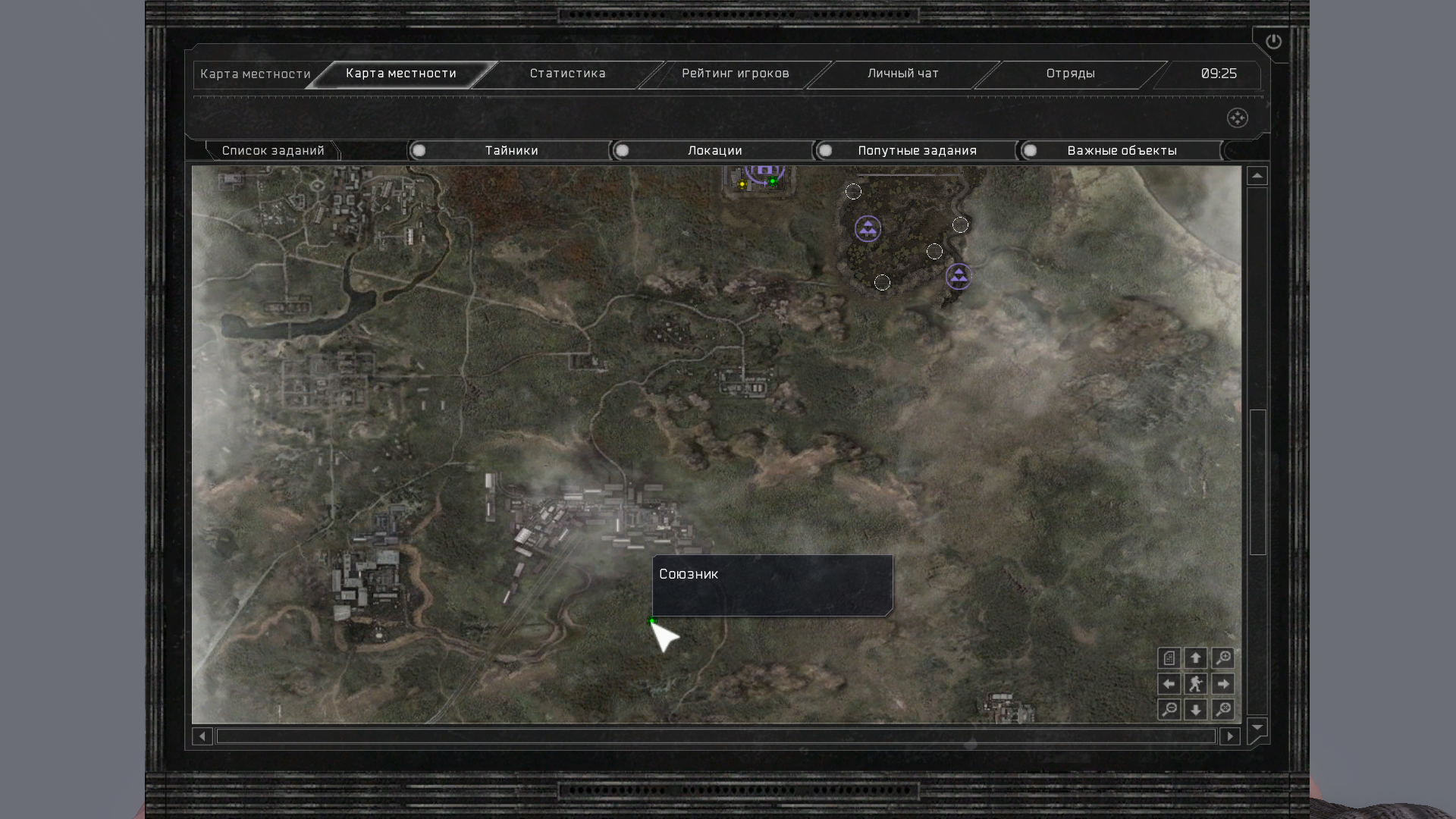Open the Личный чат tab
Screen dimensions: 1456x819
click(902, 74)
